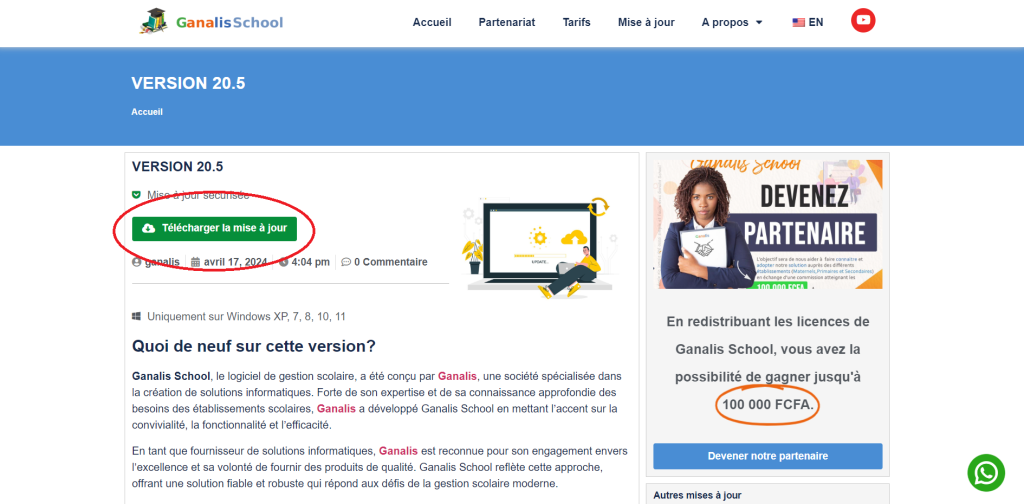
Task: Click the US flag language icon
Action: [x=798, y=22]
